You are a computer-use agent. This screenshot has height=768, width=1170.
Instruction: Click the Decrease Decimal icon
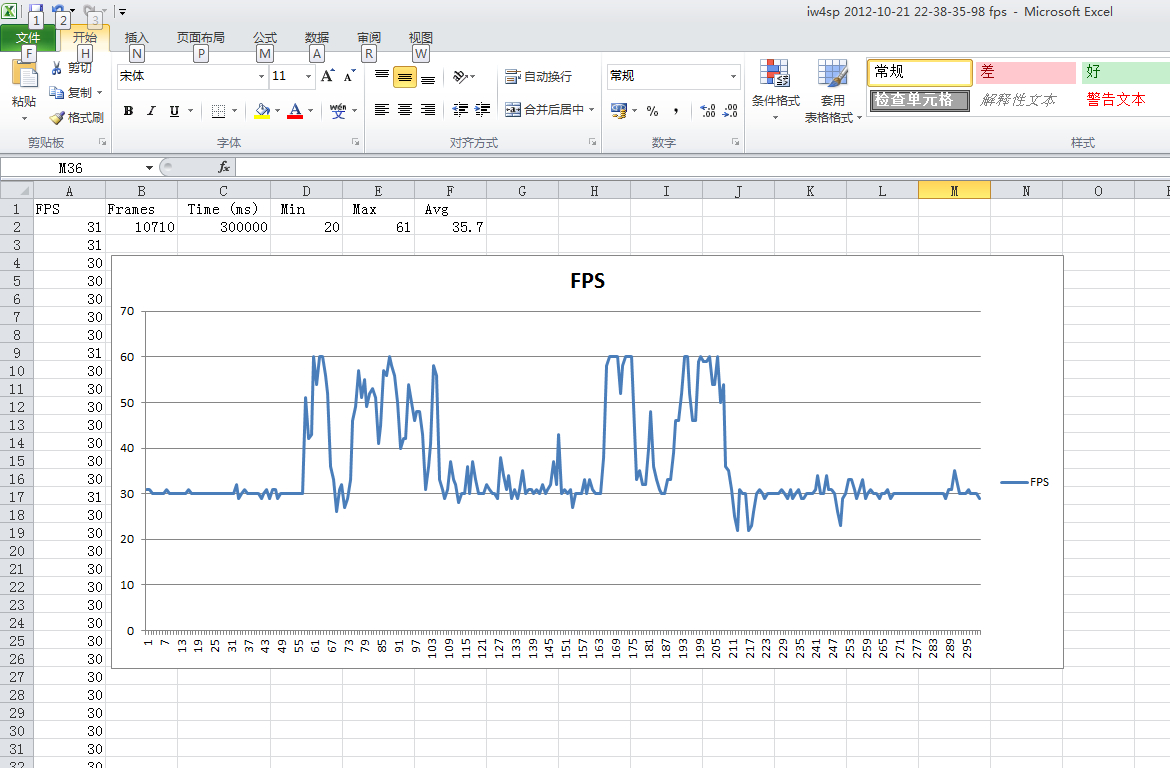[x=731, y=110]
